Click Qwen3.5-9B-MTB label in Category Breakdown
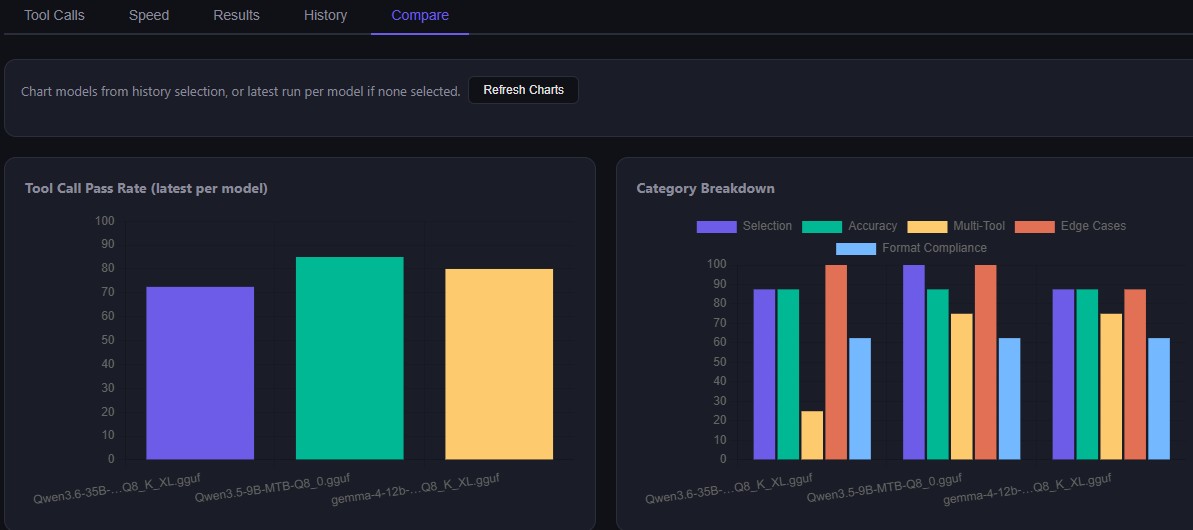The height and width of the screenshot is (530, 1193). coord(884,488)
